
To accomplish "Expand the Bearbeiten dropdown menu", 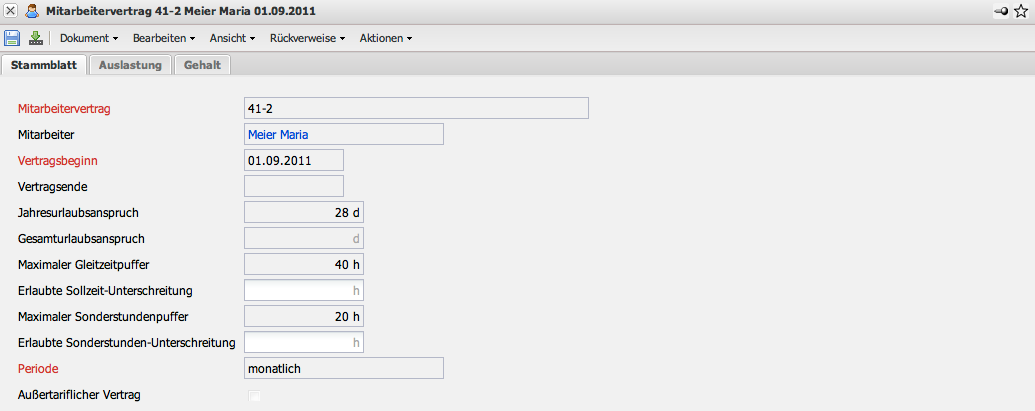I will click(165, 38).
